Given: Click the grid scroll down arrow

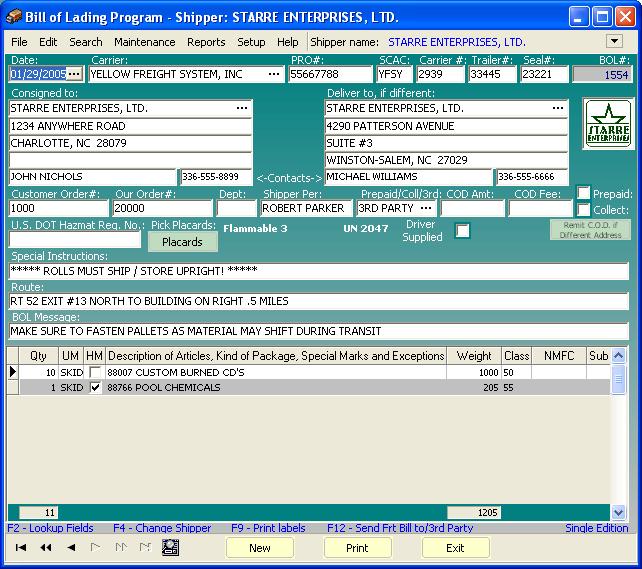Looking at the screenshot, I should tap(618, 512).
